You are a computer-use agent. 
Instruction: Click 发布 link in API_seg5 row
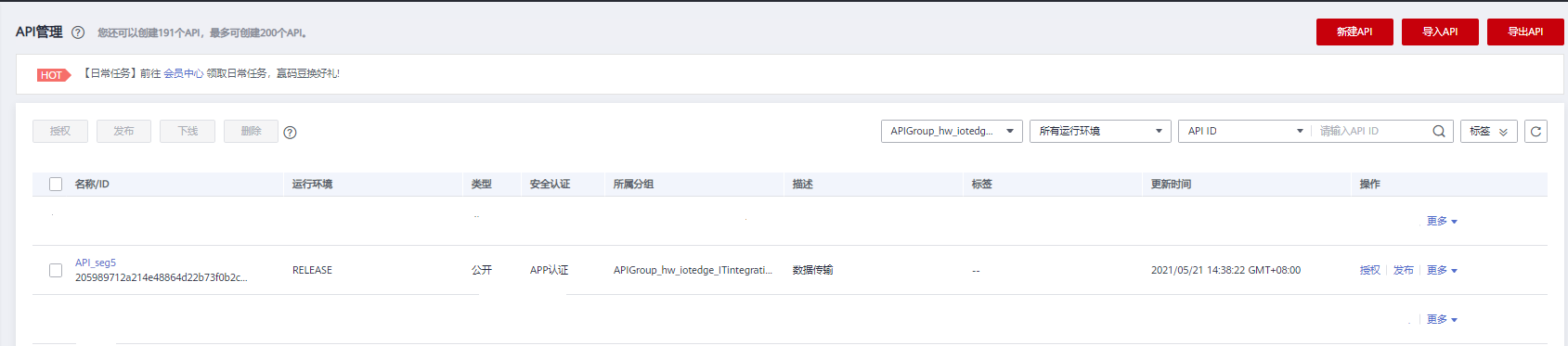coord(1403,271)
